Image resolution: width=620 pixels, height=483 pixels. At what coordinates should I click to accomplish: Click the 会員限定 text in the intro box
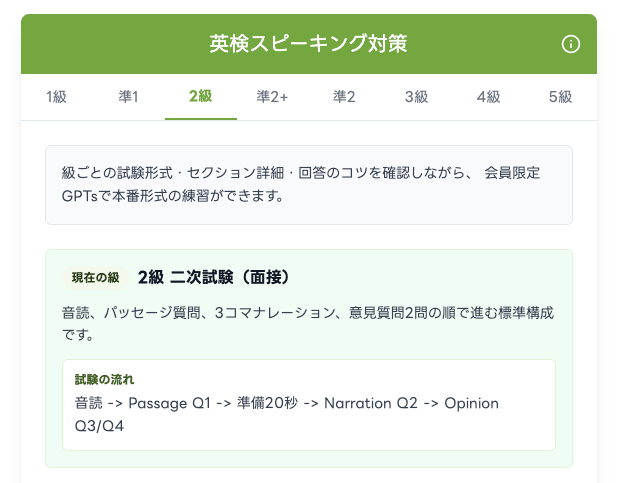click(x=512, y=173)
